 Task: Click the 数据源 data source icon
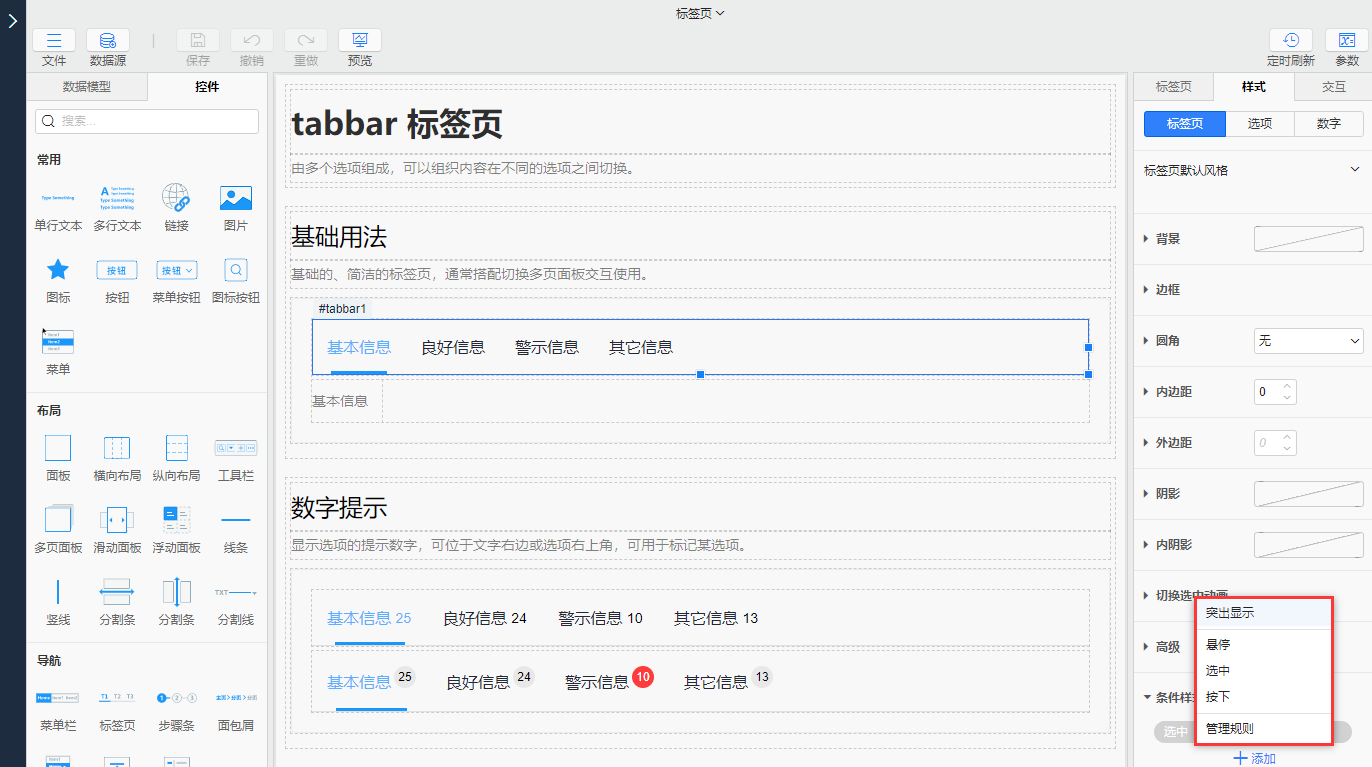pyautogui.click(x=107, y=41)
